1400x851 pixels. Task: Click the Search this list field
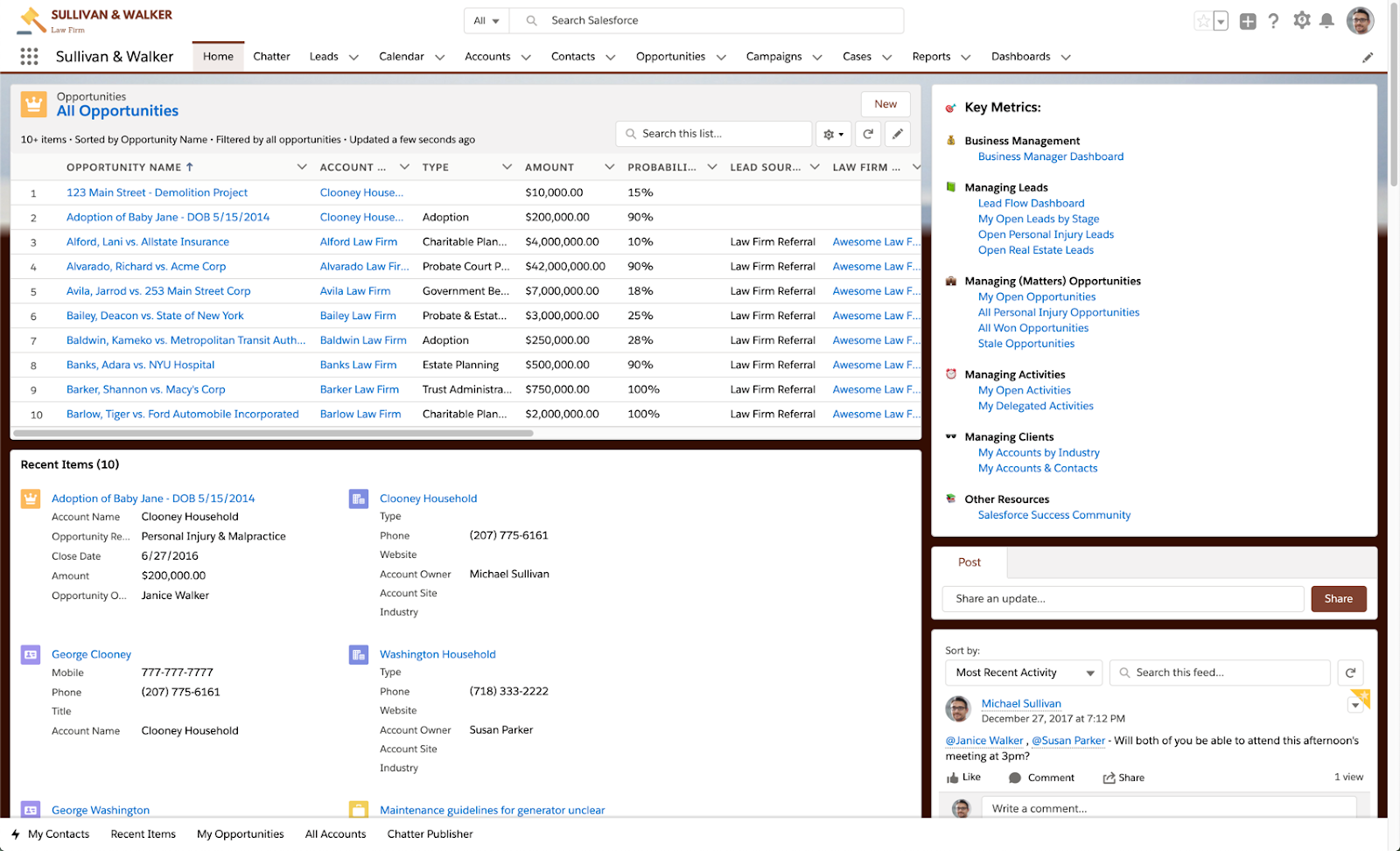pyautogui.click(x=714, y=134)
